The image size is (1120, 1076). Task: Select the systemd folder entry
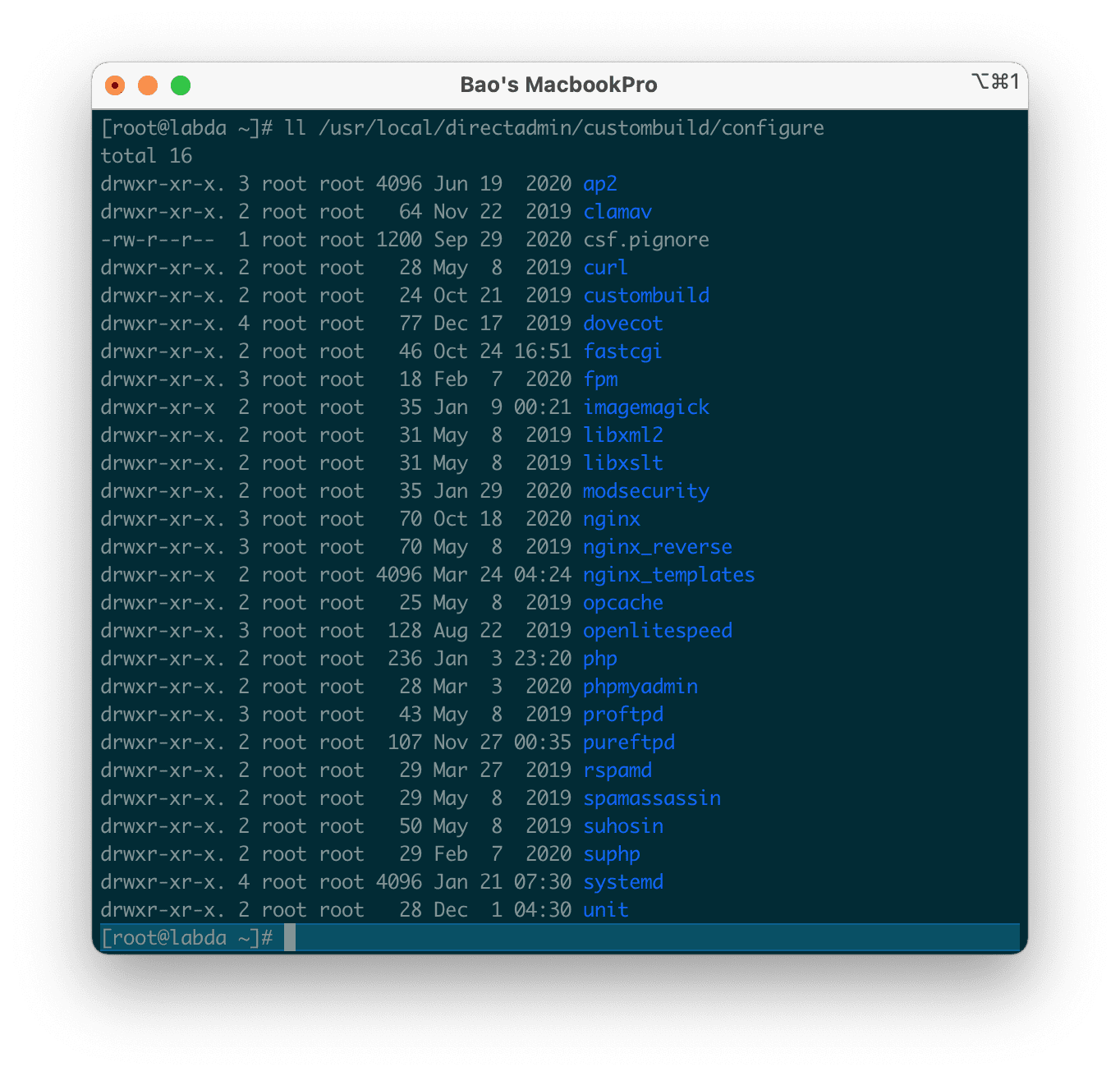(x=622, y=881)
